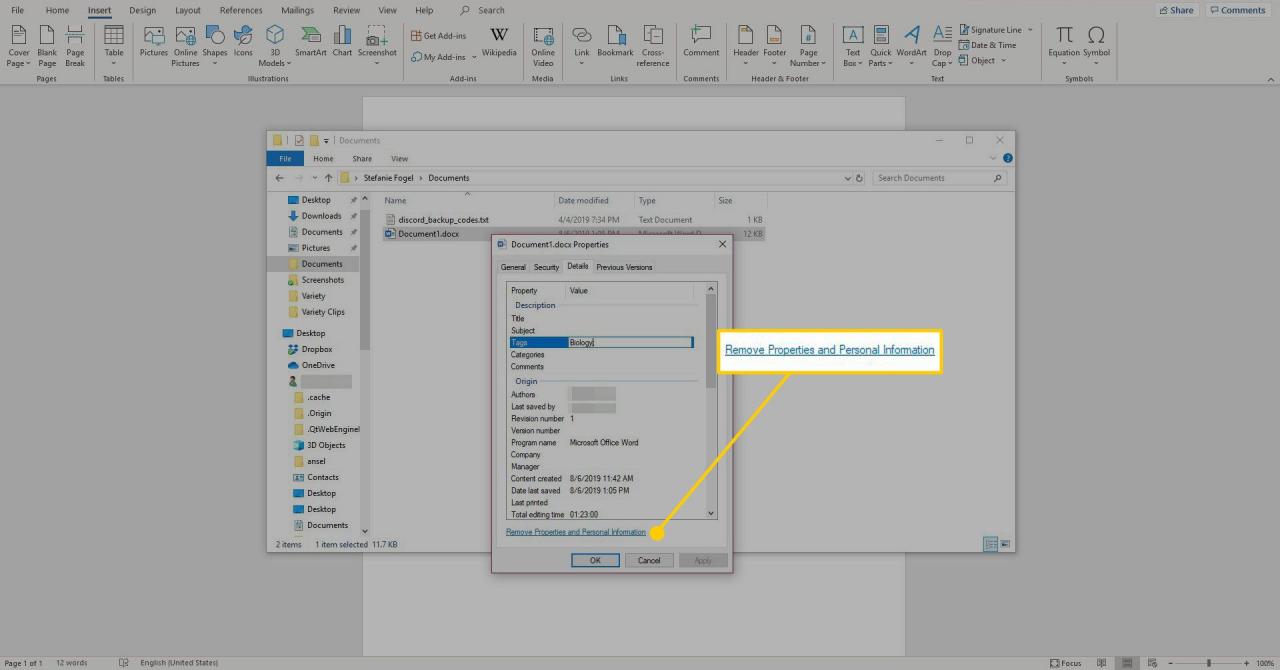Expand the File Explorer ribbon chevron
This screenshot has width=1280, height=670.
click(x=993, y=158)
